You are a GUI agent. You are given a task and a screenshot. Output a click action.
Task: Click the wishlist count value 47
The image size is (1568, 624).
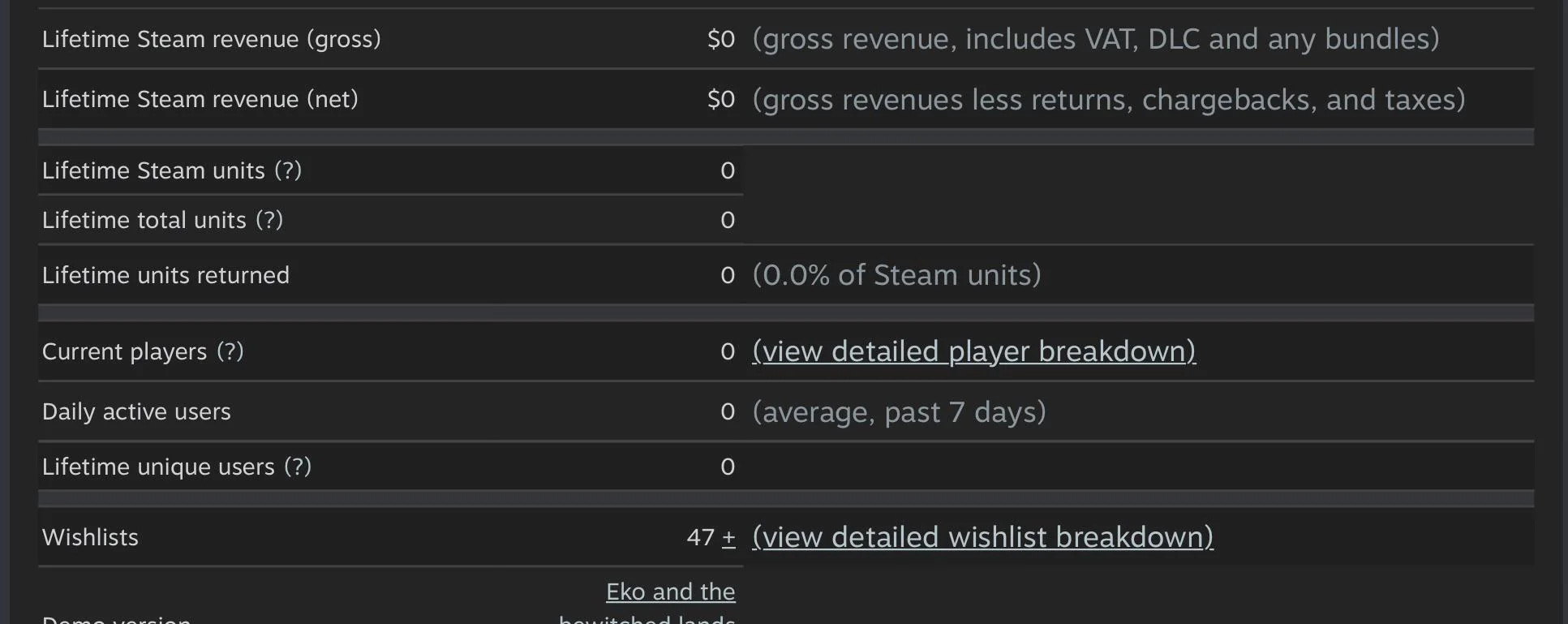pos(701,536)
